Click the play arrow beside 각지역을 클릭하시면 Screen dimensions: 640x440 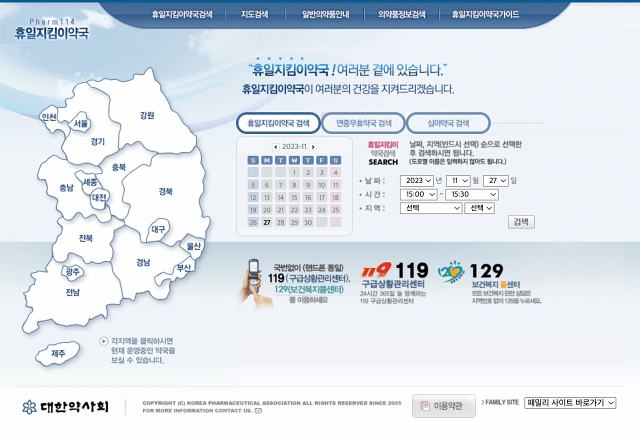[x=104, y=341]
